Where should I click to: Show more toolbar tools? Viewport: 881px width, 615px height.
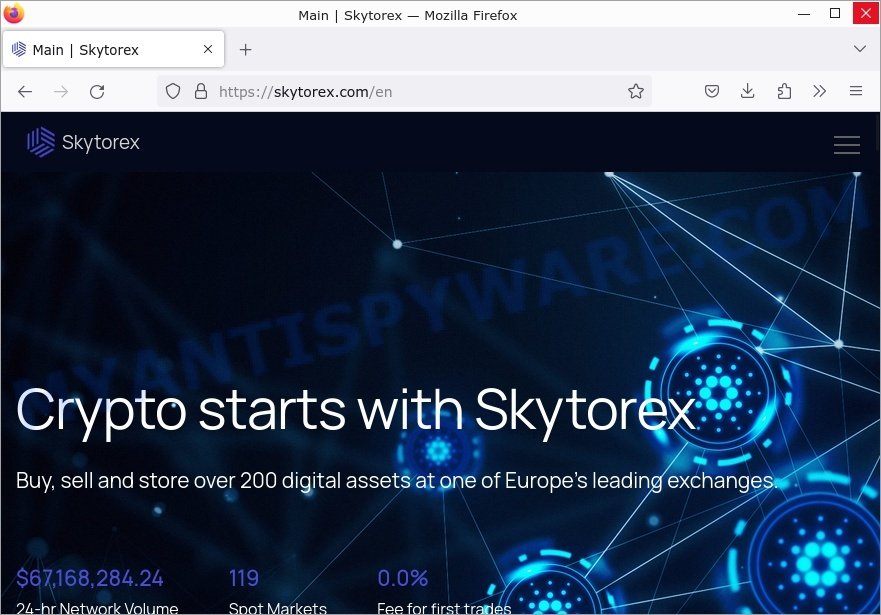pyautogui.click(x=819, y=91)
